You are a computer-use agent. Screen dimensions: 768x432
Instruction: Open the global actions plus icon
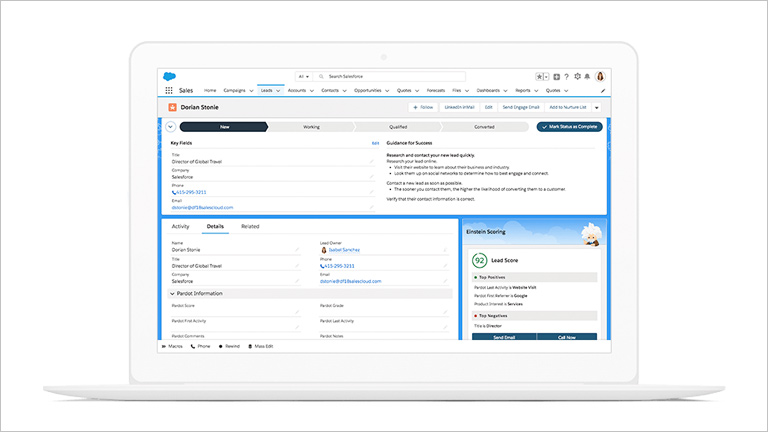pyautogui.click(x=556, y=77)
